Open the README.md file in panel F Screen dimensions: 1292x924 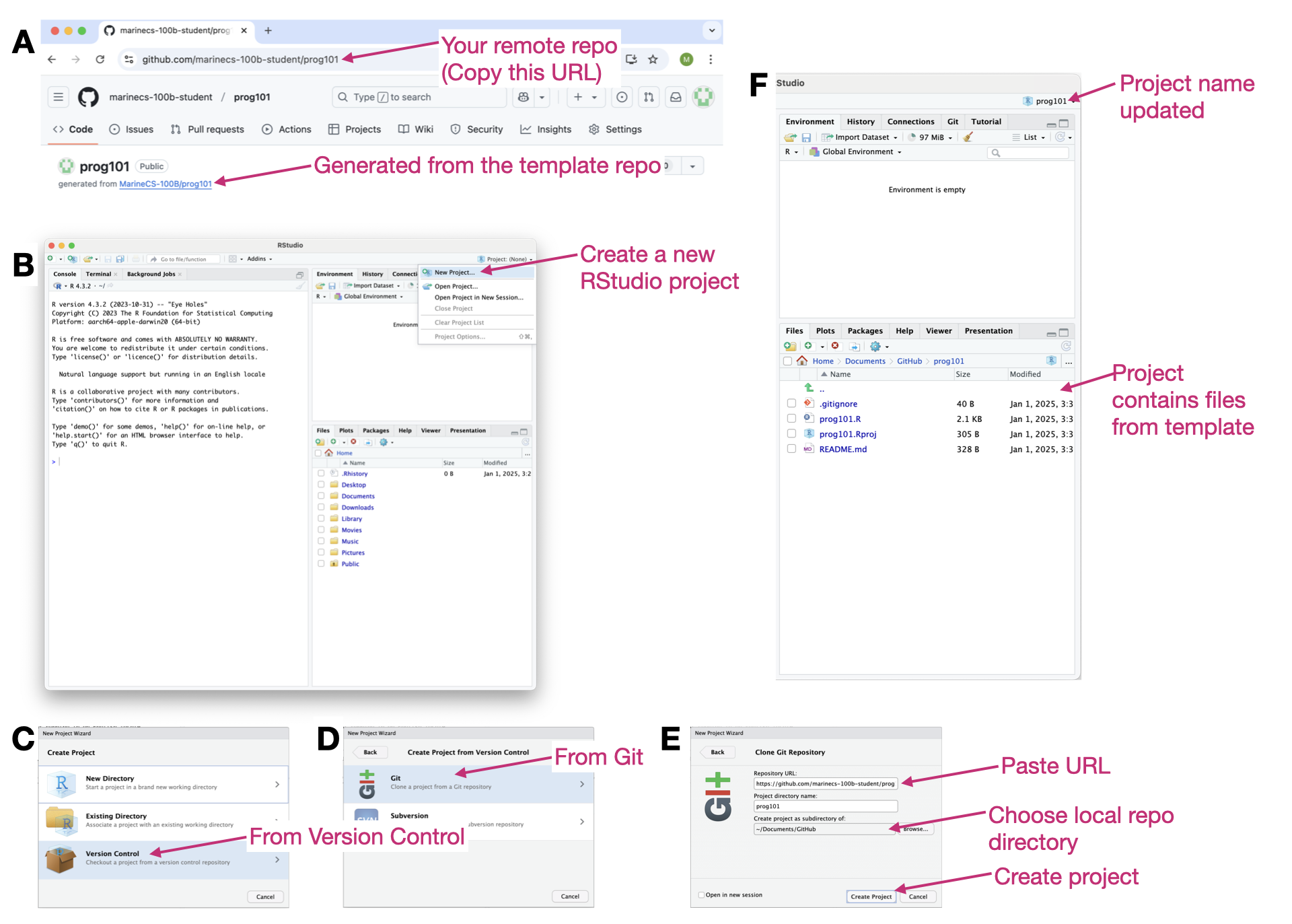[842, 449]
